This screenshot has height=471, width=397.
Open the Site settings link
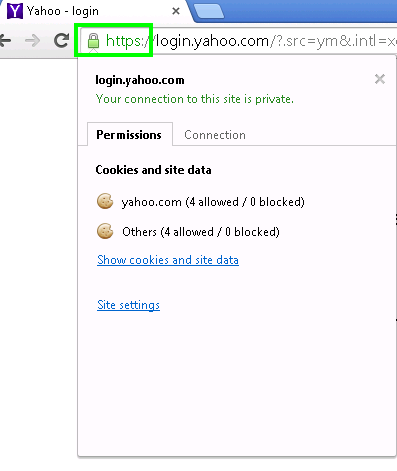point(128,305)
